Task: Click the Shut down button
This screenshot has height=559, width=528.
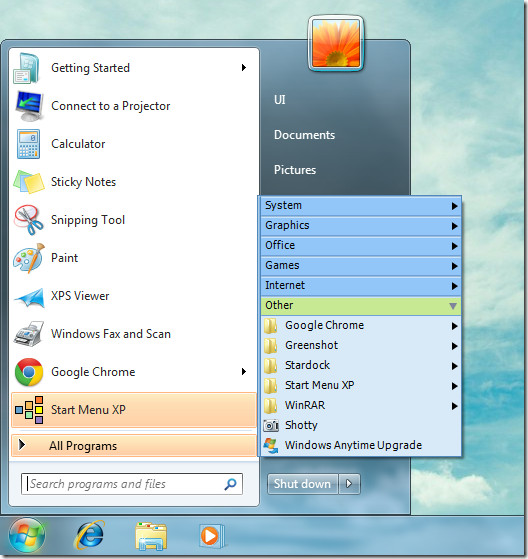Action: click(x=302, y=484)
